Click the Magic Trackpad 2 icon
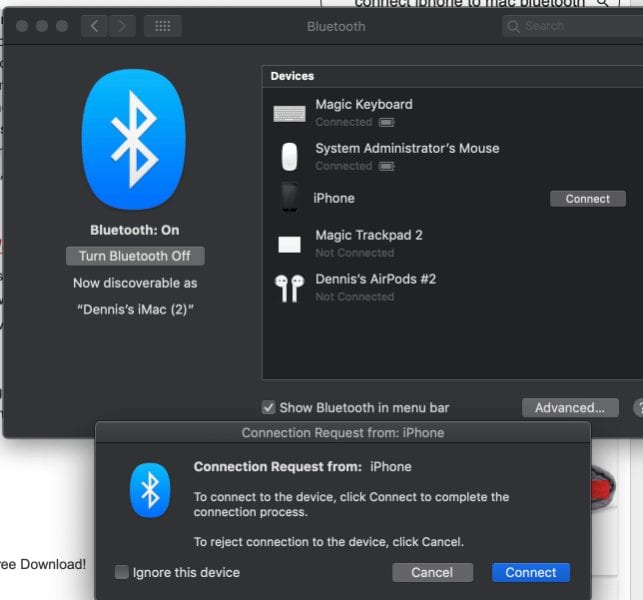The width and height of the screenshot is (643, 600). [x=289, y=244]
